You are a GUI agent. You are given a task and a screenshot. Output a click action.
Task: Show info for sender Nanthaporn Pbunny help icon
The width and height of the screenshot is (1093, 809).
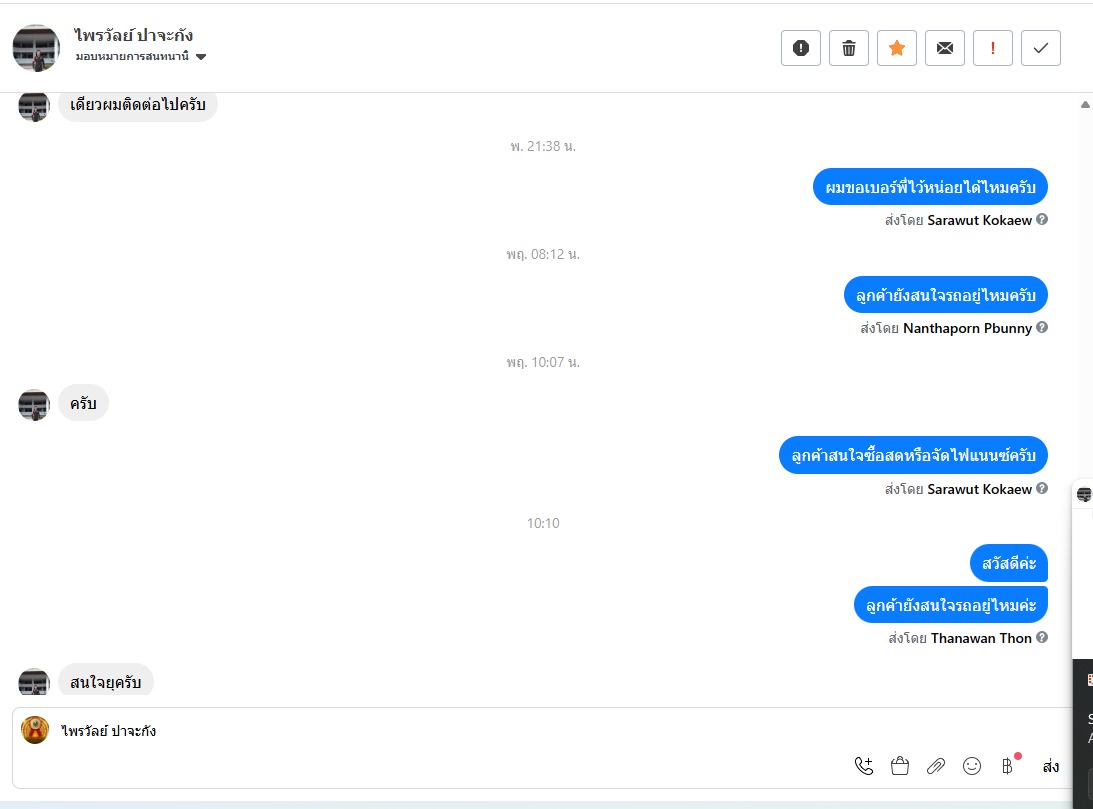click(x=1041, y=327)
